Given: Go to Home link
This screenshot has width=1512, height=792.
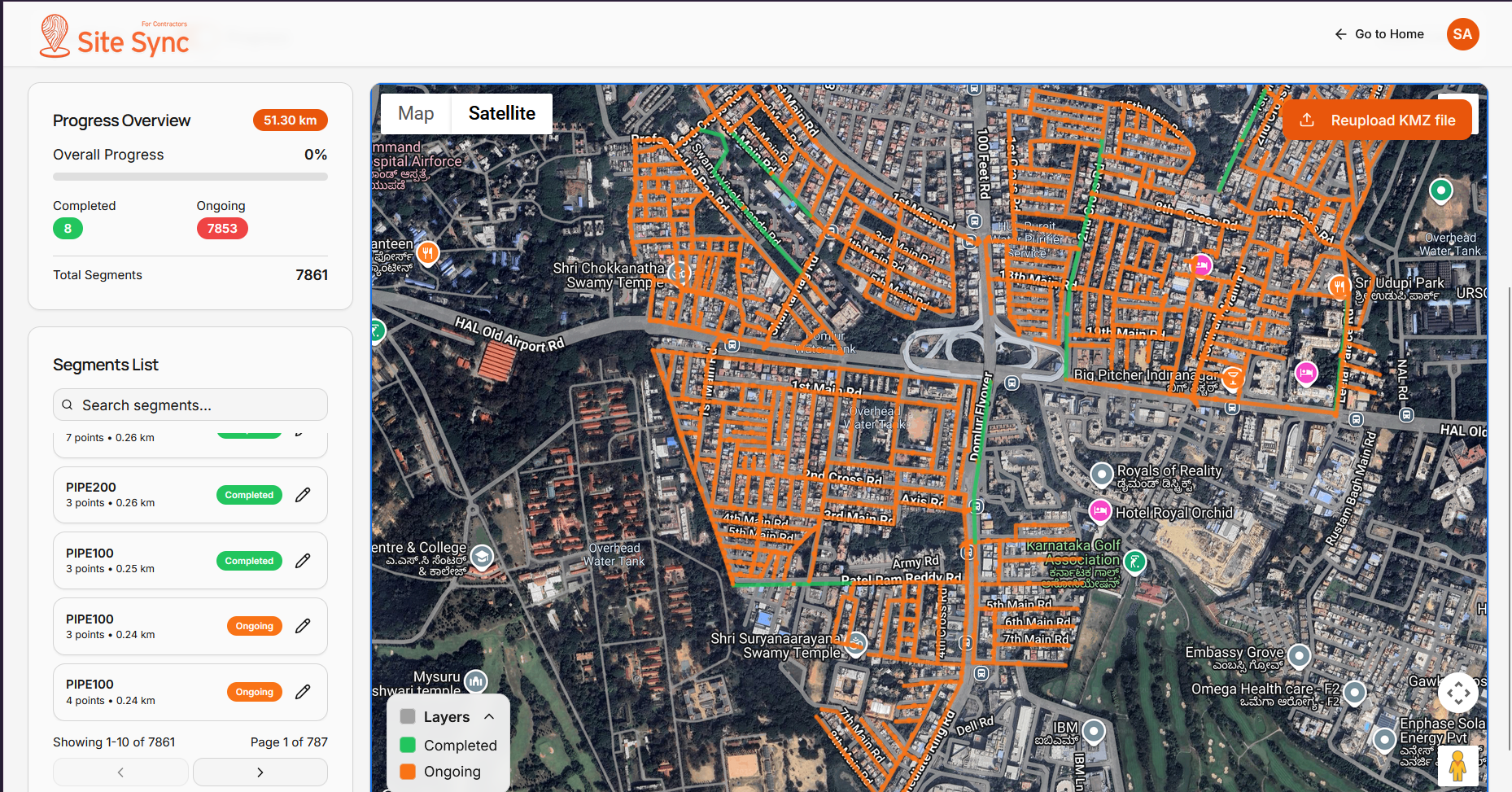Looking at the screenshot, I should pyautogui.click(x=1379, y=34).
